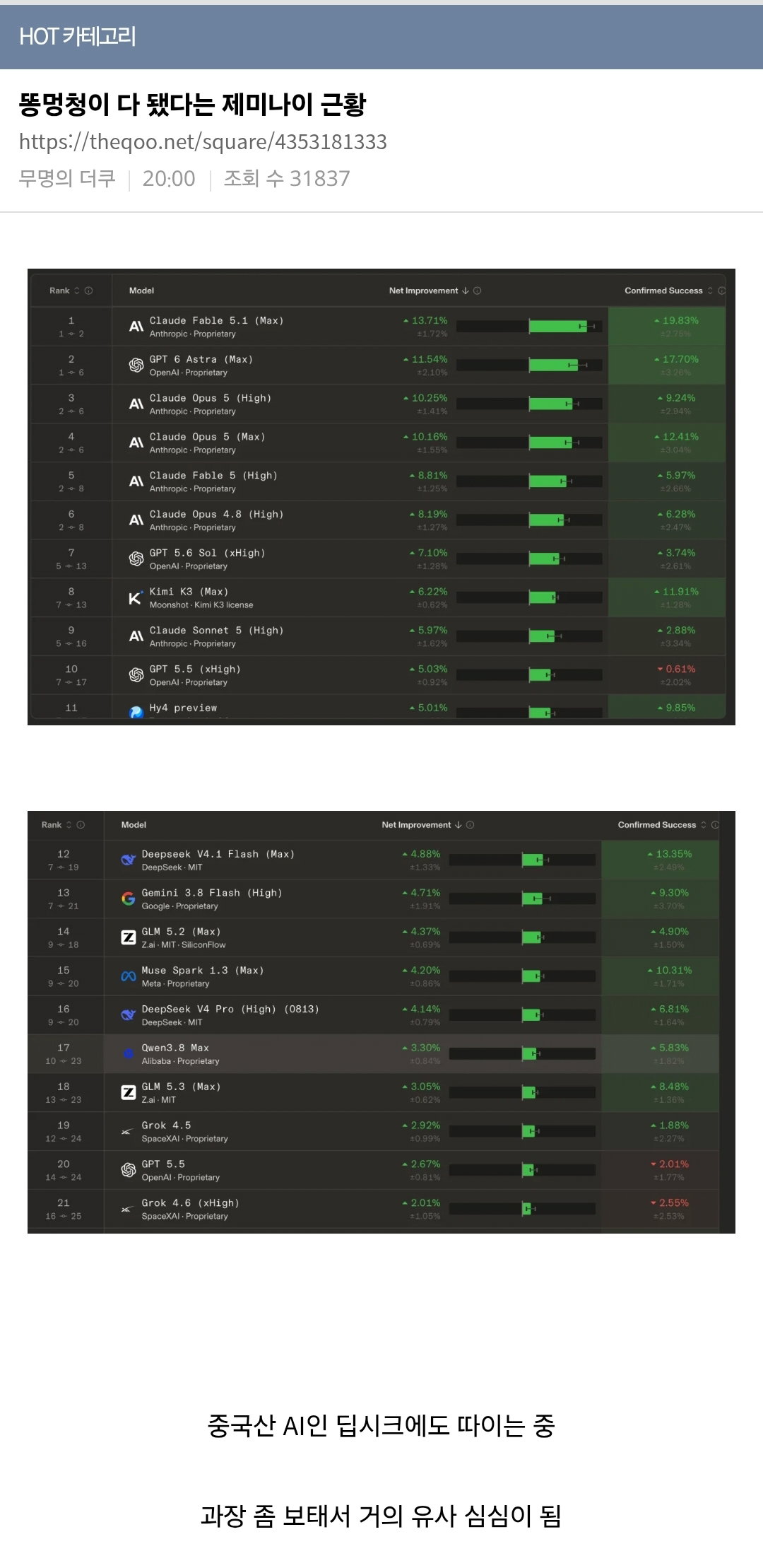Click the Z.ai logo next to GLM 5.2
This screenshot has width=763, height=1568.
(129, 938)
